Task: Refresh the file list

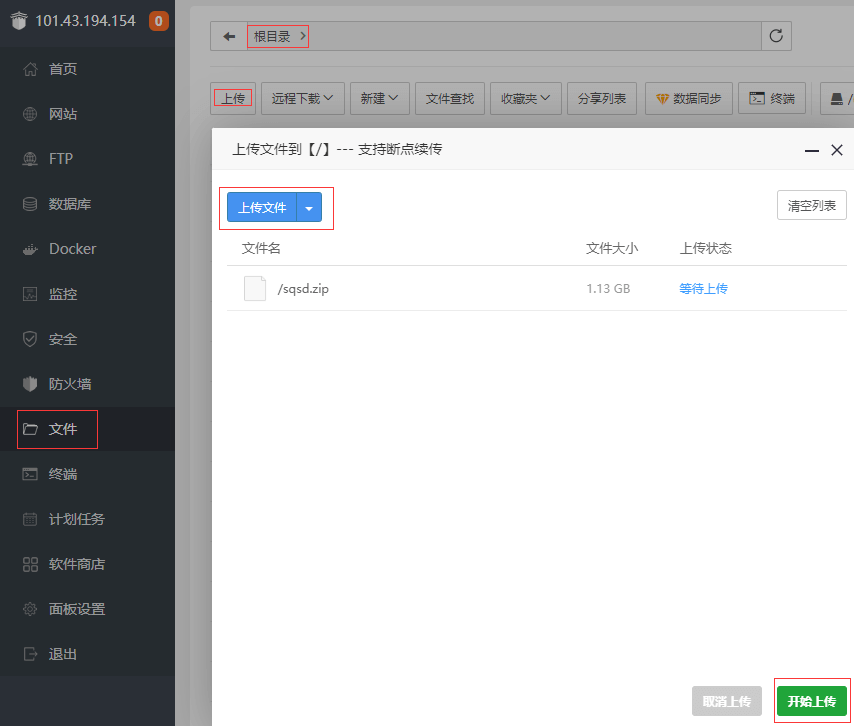Action: [x=776, y=37]
